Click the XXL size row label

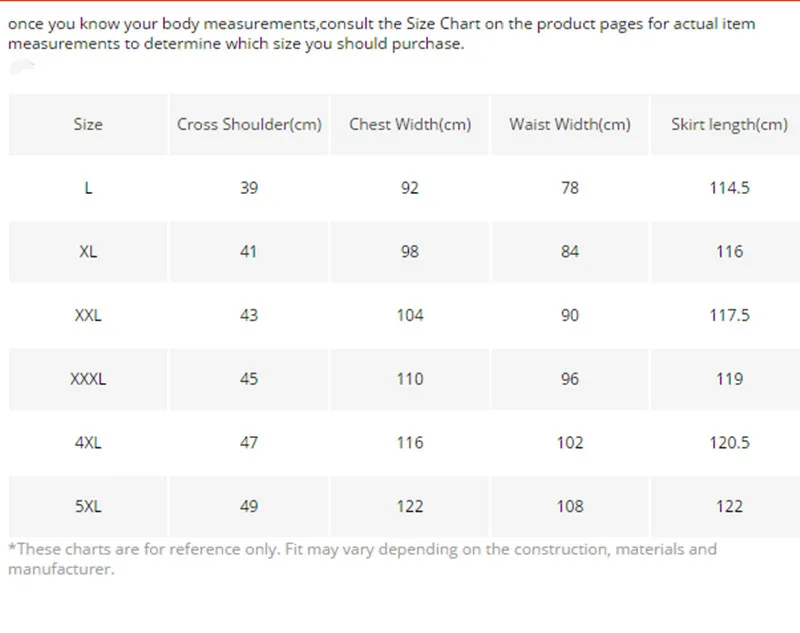[88, 315]
